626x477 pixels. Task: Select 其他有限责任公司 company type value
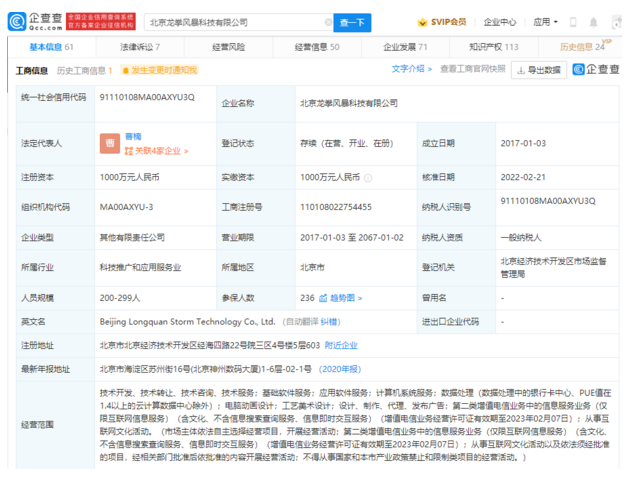(x=132, y=238)
